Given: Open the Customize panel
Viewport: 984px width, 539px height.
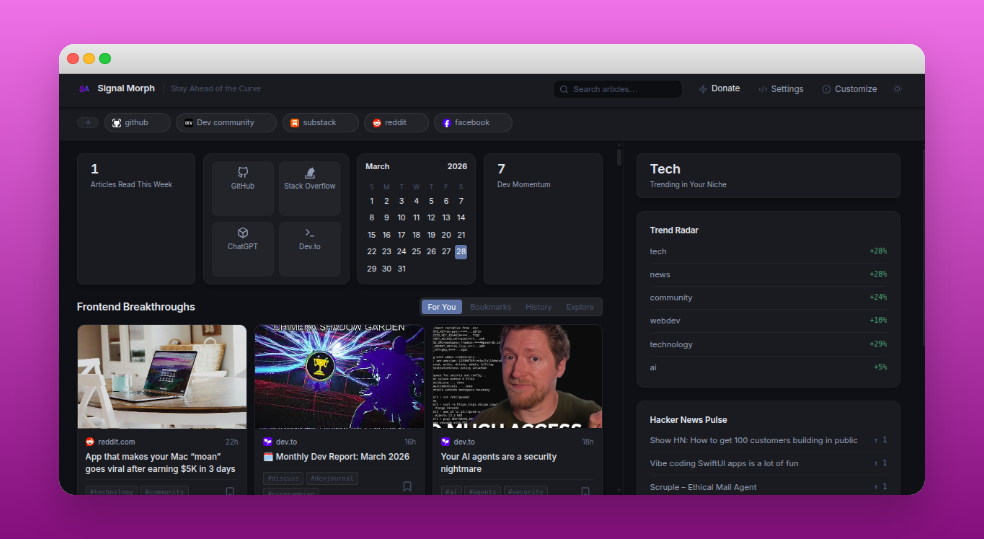Looking at the screenshot, I should click(849, 89).
